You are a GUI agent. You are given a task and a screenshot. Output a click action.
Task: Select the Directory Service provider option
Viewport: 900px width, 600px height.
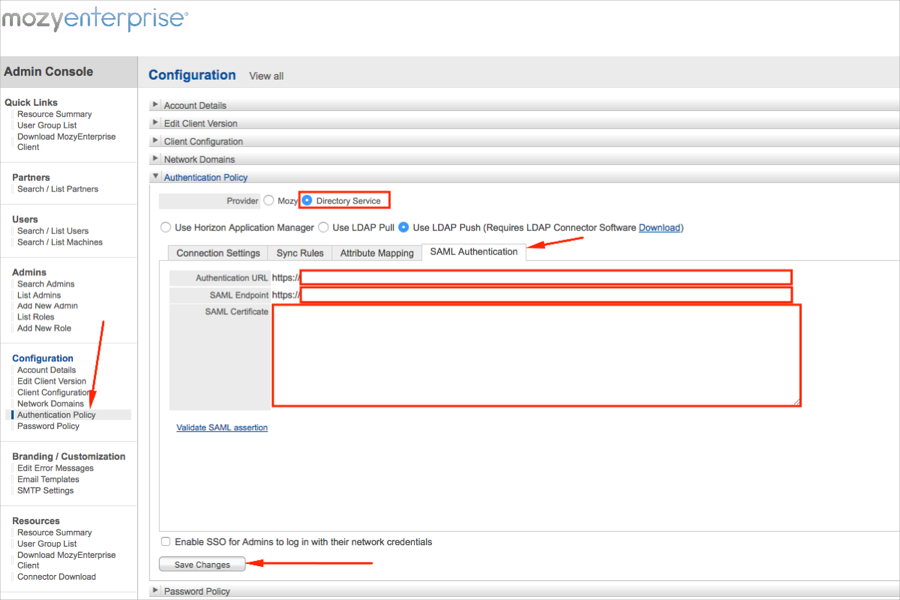coord(308,201)
